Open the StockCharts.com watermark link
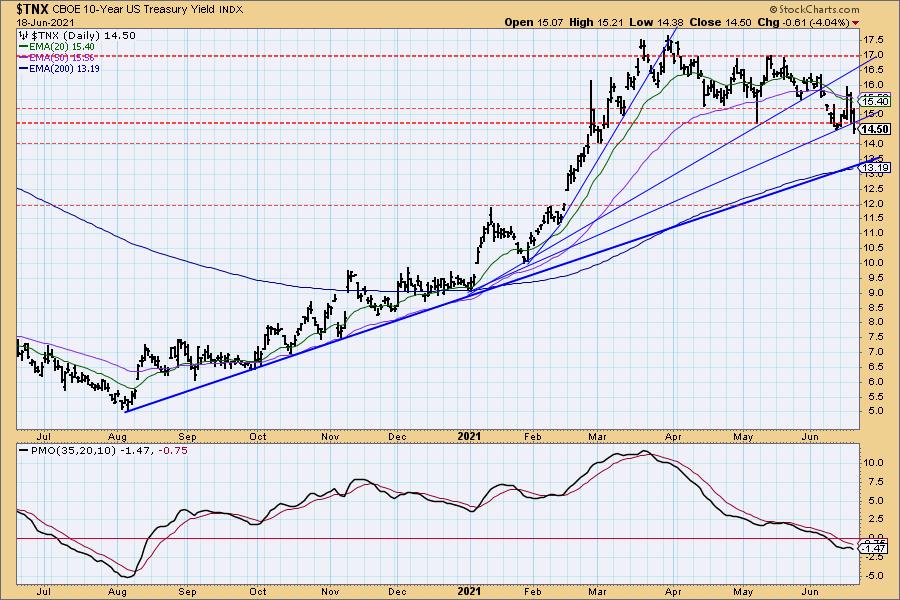900x600 pixels. (x=814, y=9)
